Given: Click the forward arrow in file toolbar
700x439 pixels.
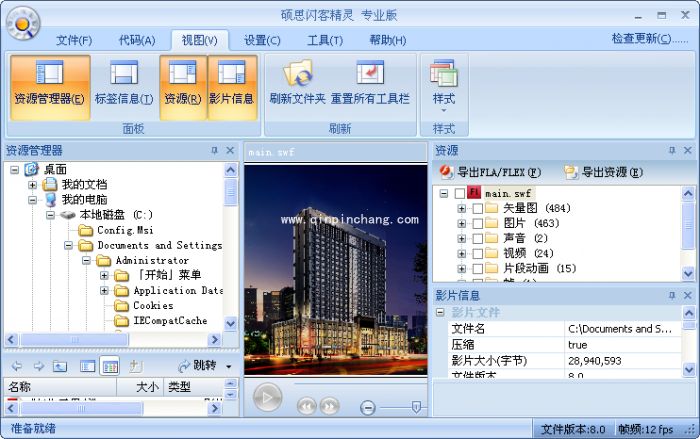Looking at the screenshot, I should point(39,366).
